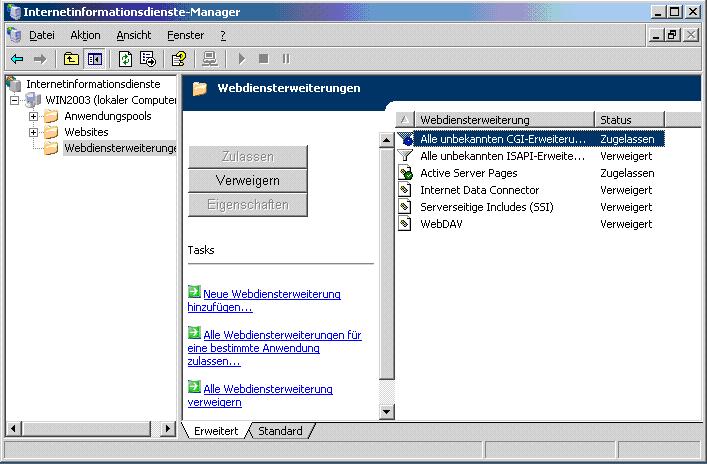
Task: Expand the Anwendungspools tree node
Action: [x=33, y=116]
